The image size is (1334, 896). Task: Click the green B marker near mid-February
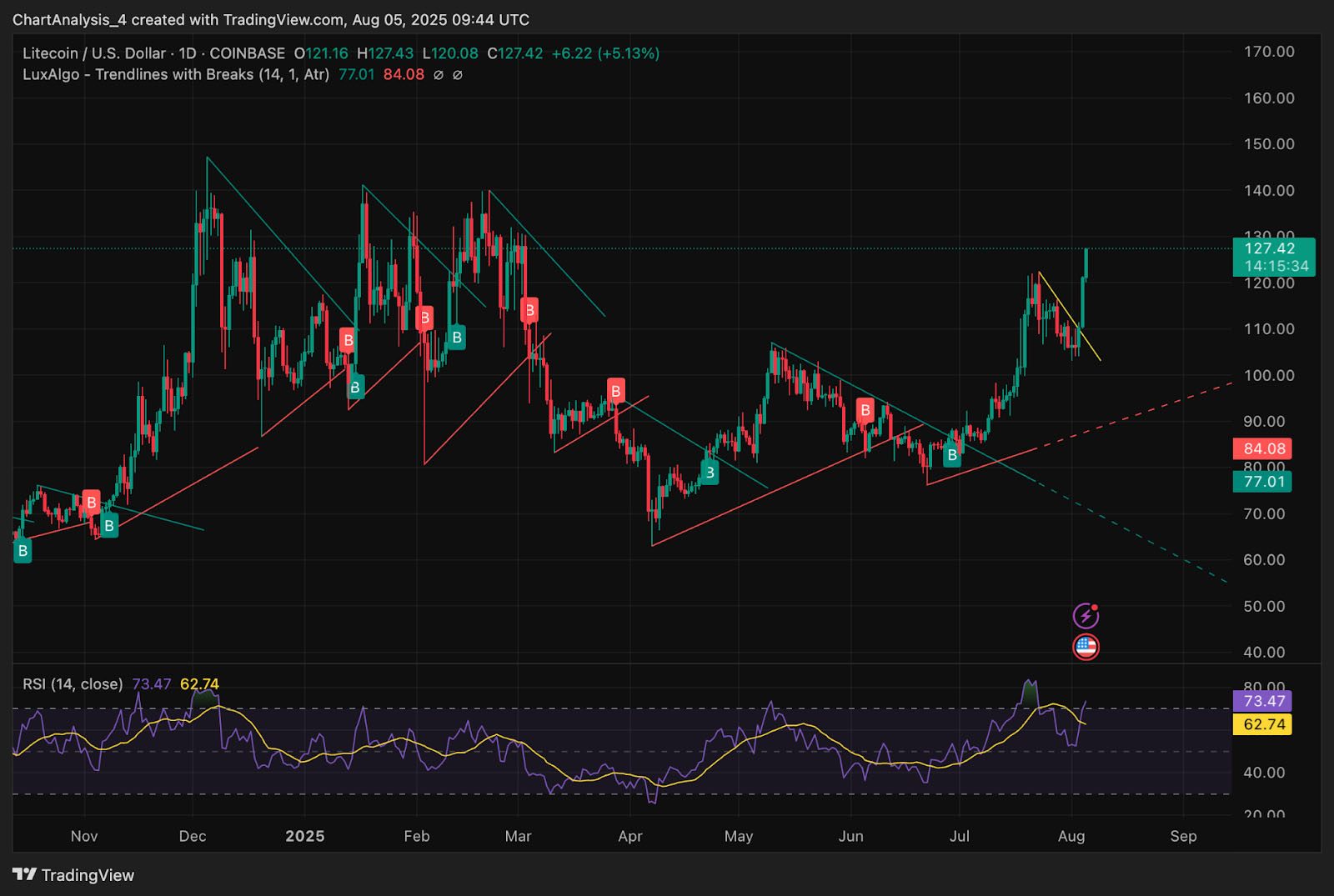point(456,338)
